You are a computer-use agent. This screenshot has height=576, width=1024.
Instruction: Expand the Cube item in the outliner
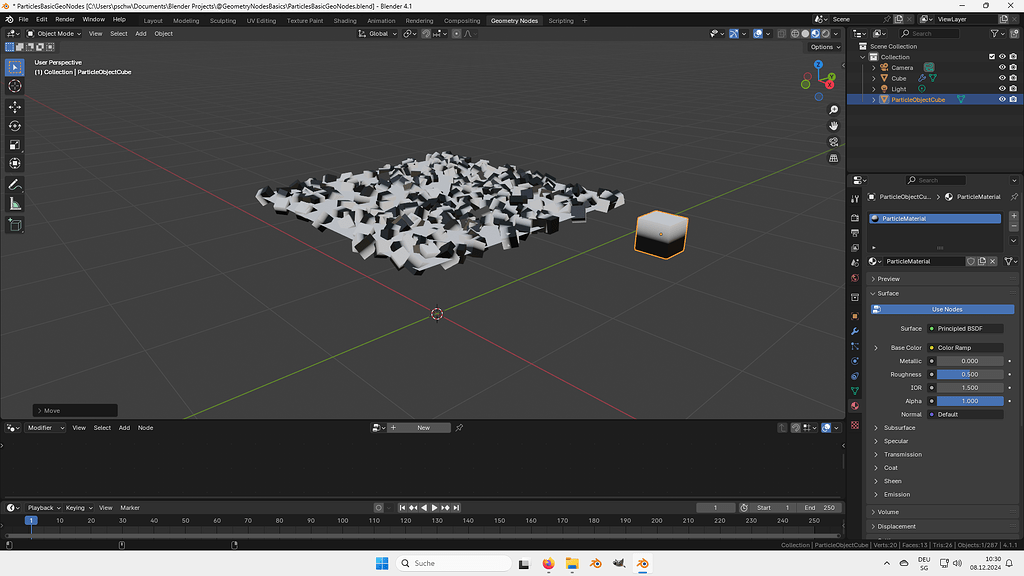click(x=874, y=78)
